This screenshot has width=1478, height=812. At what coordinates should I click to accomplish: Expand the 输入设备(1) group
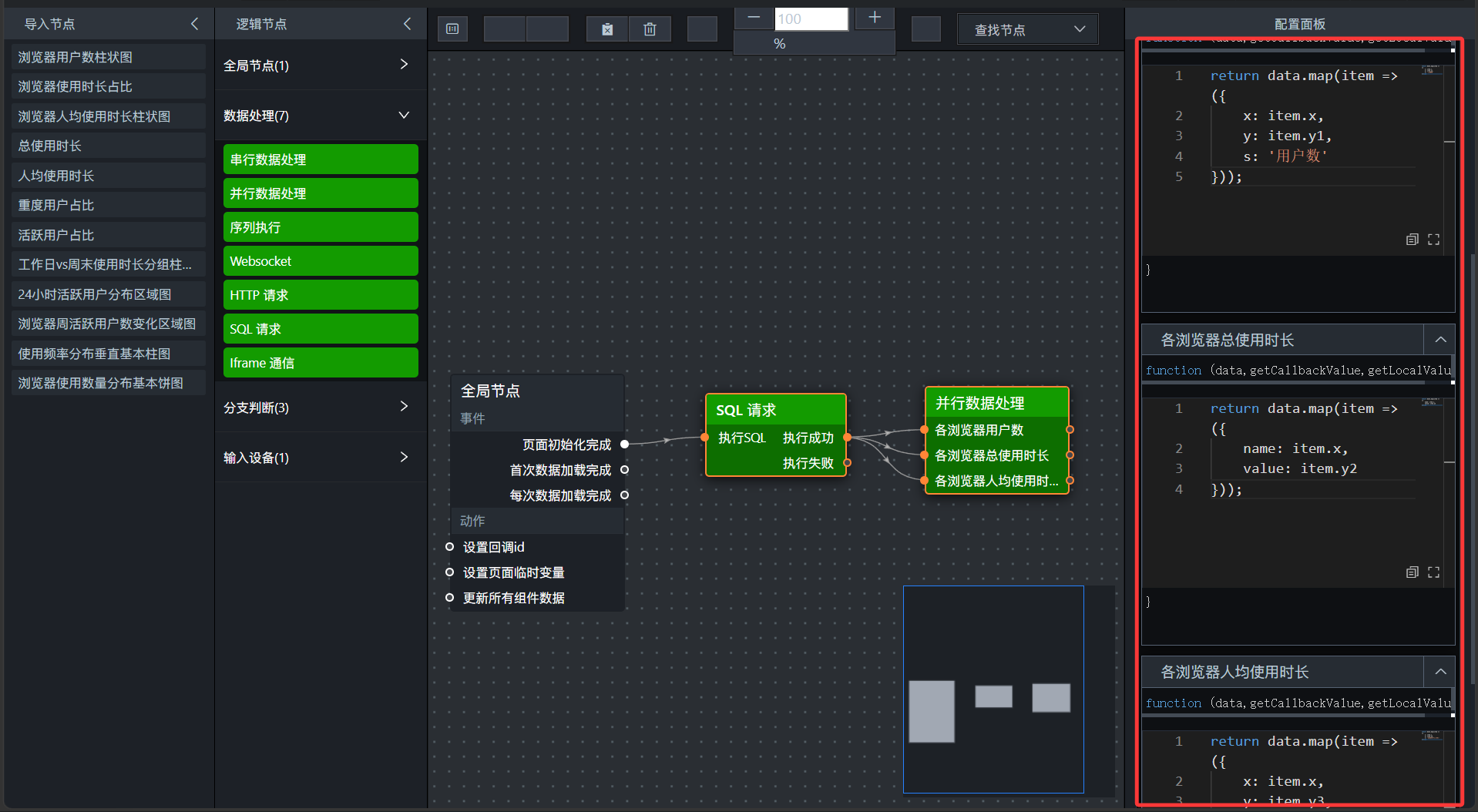(x=321, y=457)
